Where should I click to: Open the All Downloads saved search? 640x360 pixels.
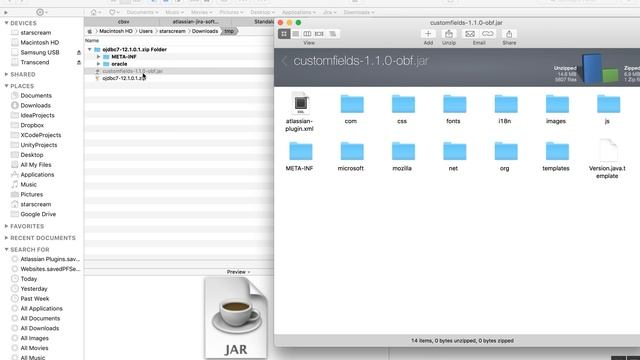pyautogui.click(x=40, y=328)
